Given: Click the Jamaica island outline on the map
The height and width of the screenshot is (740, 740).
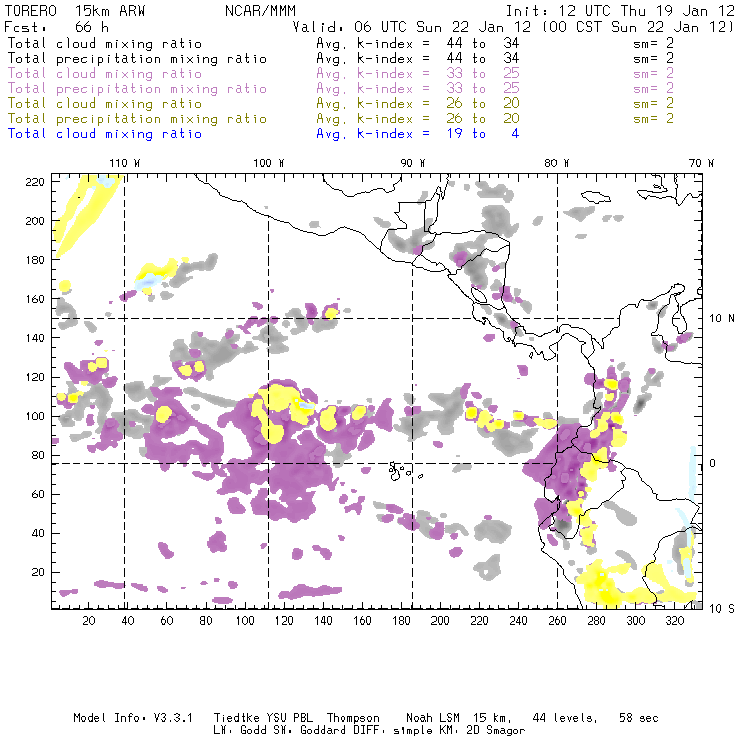Looking at the screenshot, I should [x=596, y=196].
